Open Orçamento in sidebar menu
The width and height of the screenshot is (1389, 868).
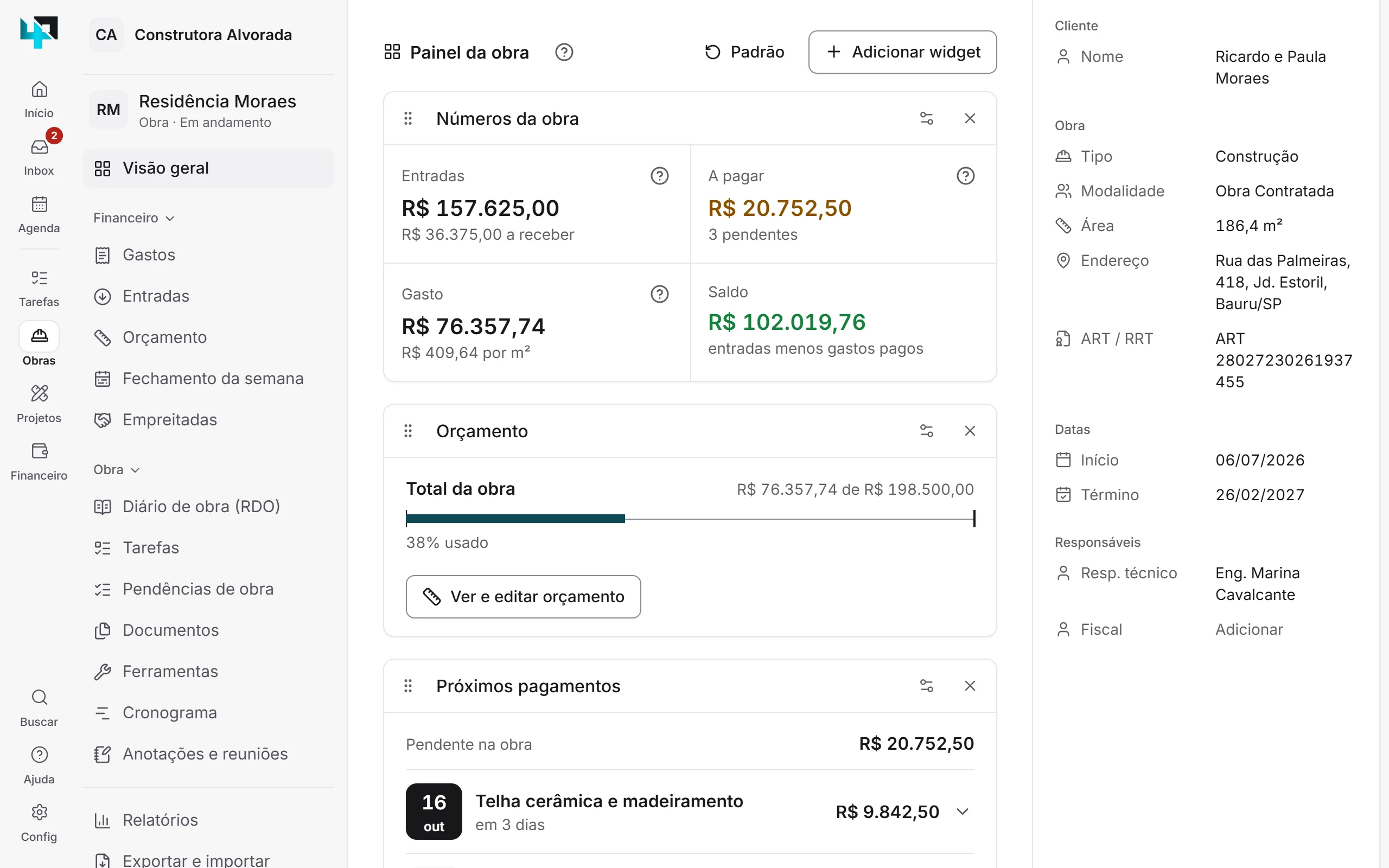208,337
